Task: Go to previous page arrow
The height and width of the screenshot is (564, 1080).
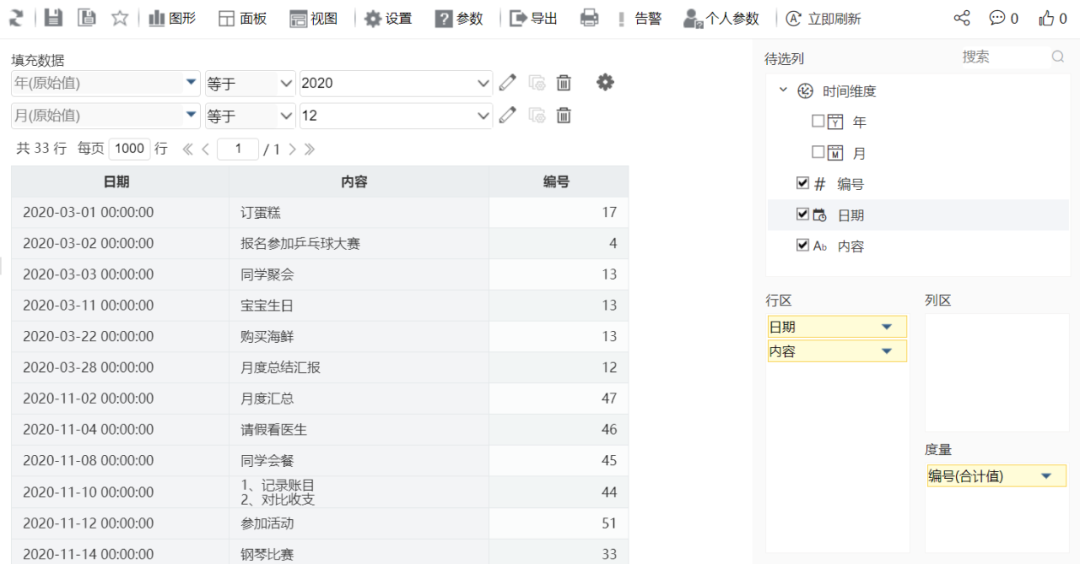Action: [x=205, y=149]
